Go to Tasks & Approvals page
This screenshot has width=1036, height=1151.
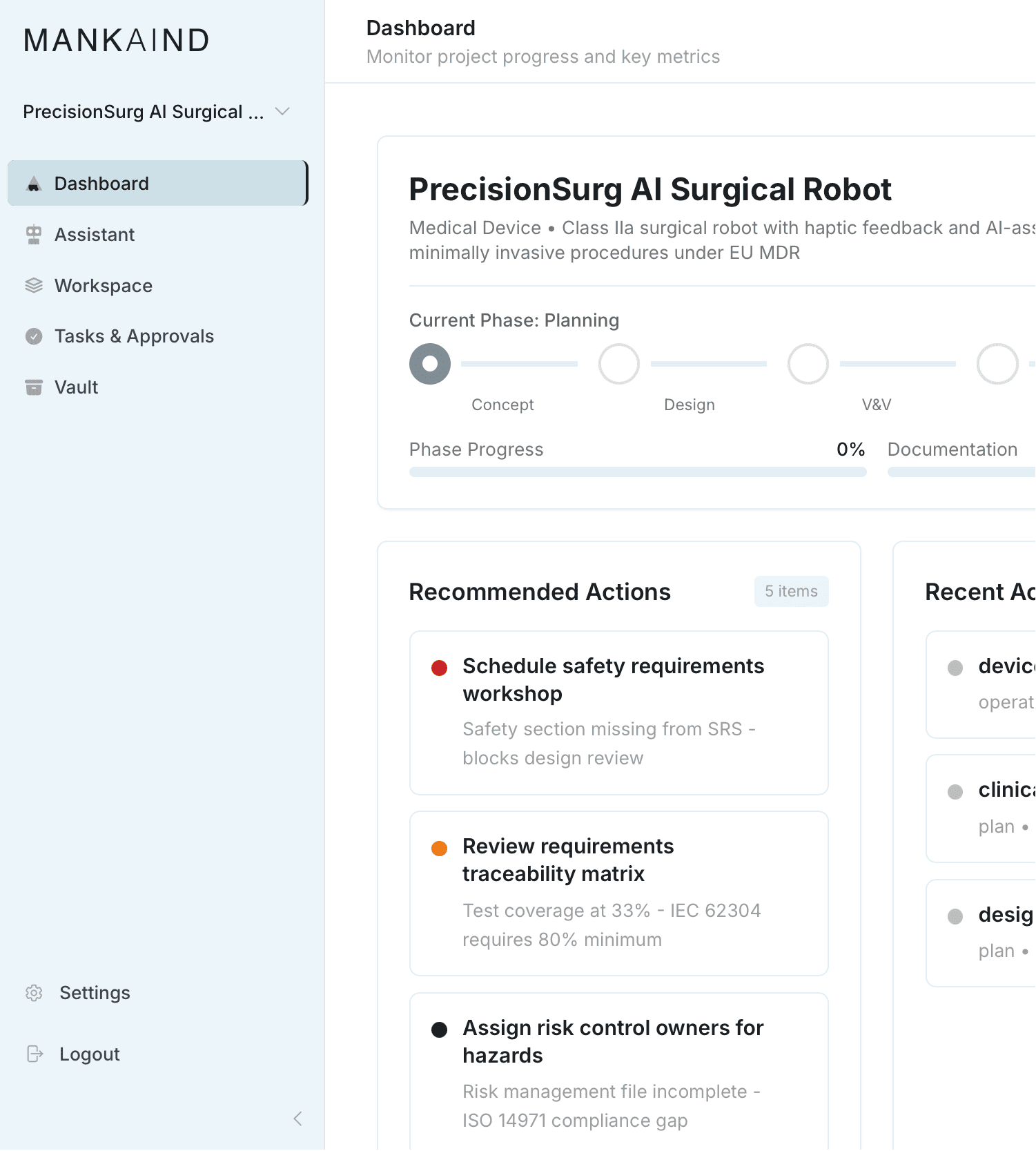tap(134, 336)
